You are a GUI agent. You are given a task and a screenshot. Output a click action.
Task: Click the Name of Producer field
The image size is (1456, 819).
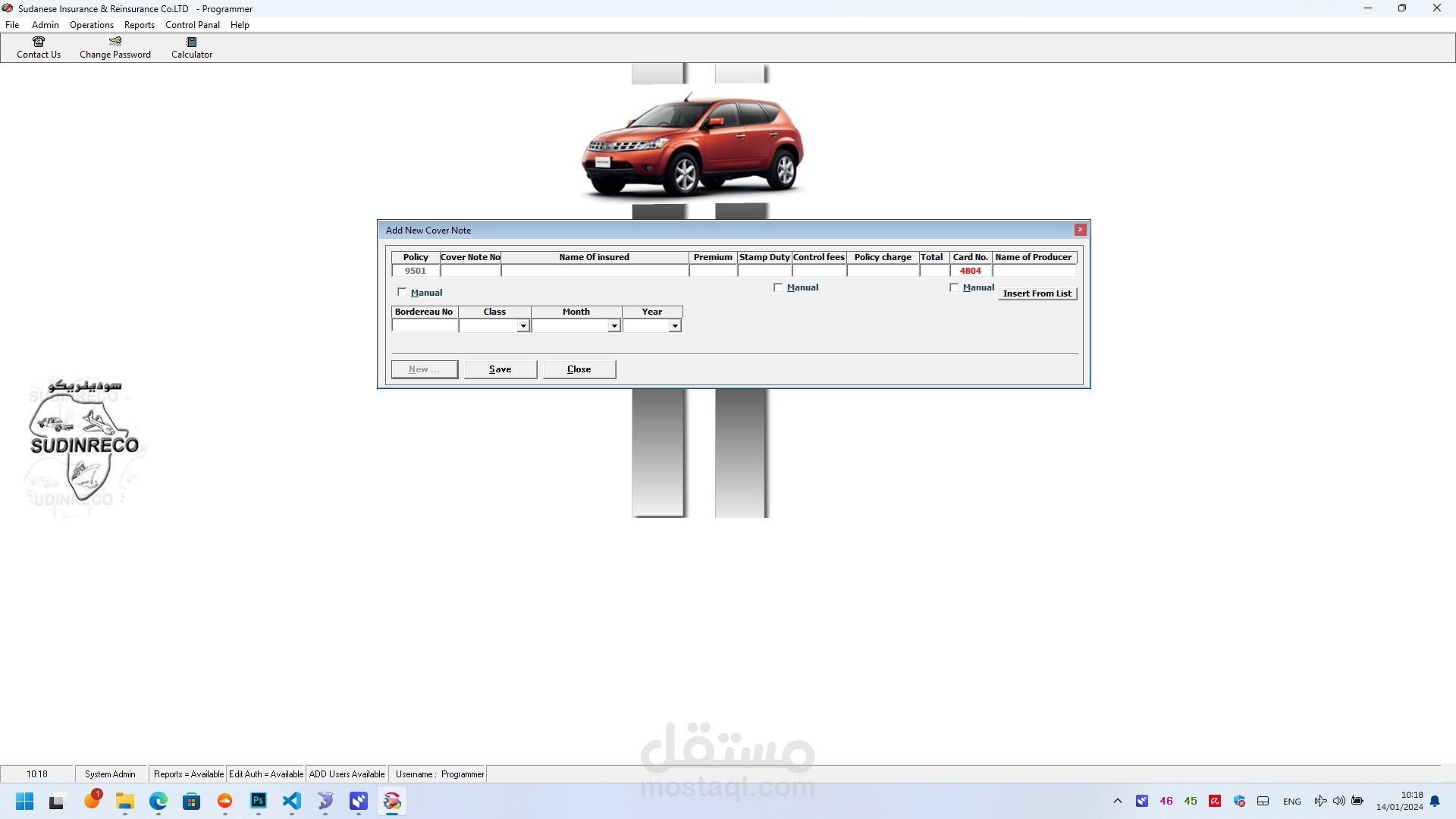1034,271
